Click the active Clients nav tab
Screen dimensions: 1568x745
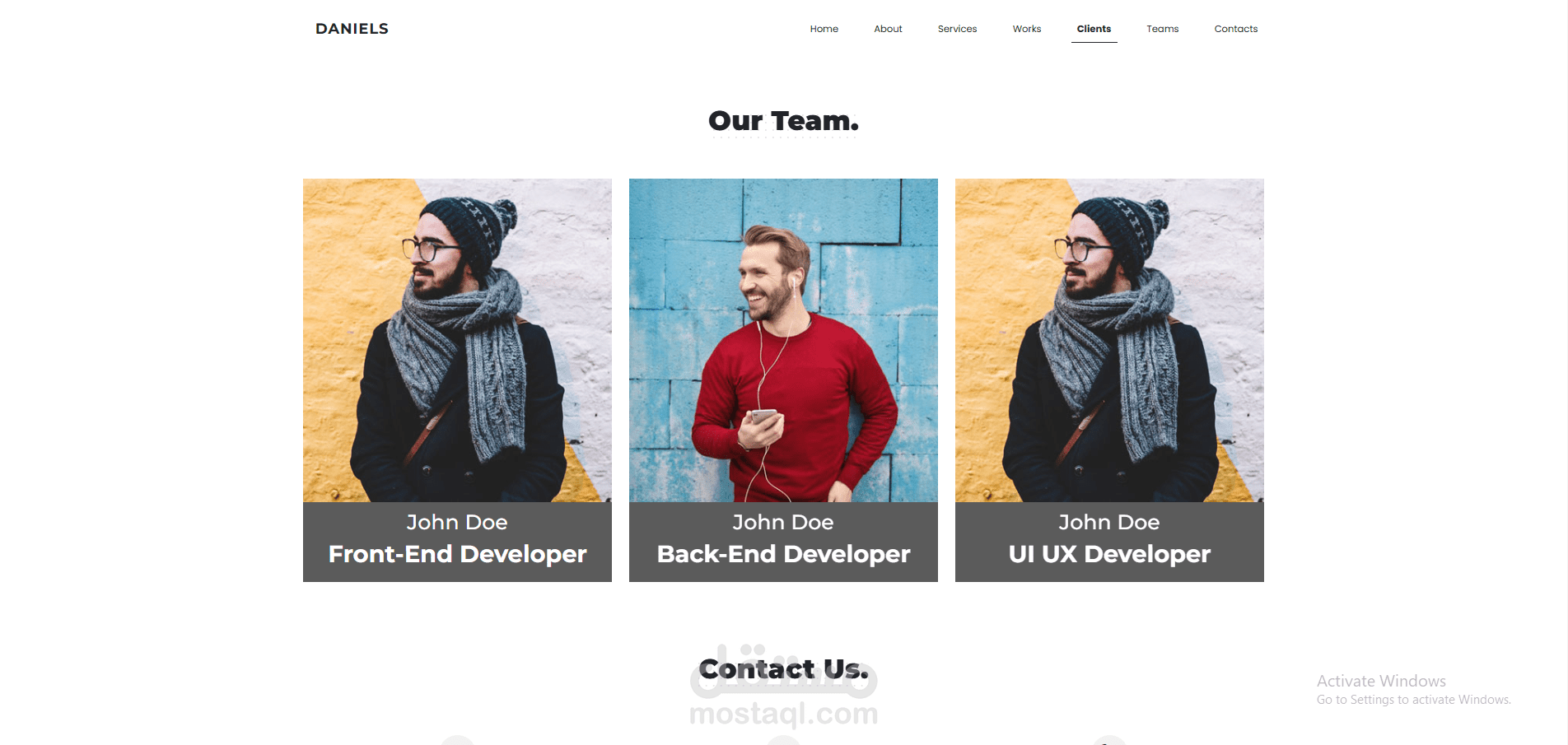pos(1094,29)
